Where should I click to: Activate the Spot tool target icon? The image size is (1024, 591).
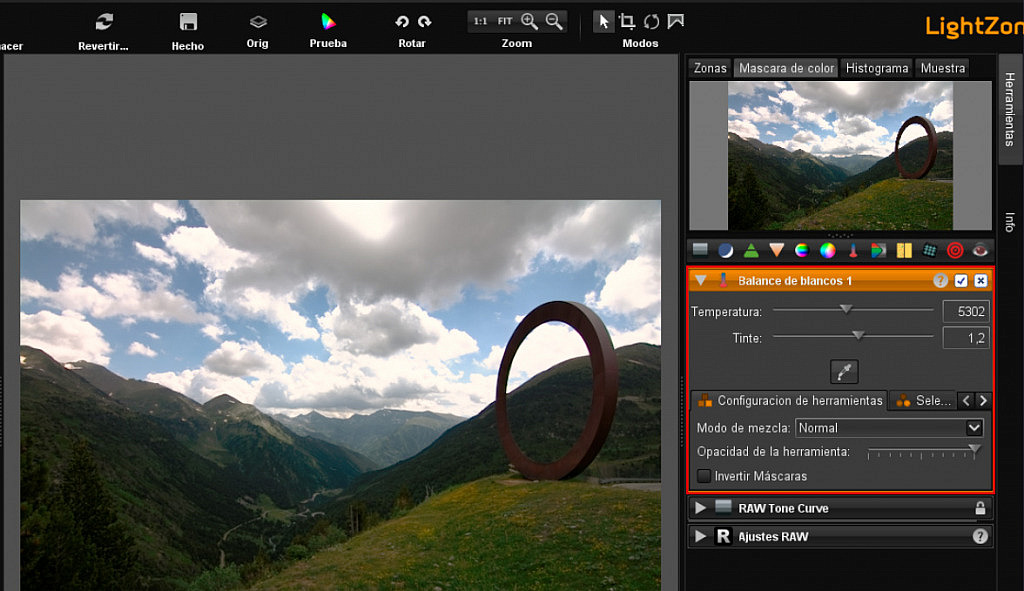point(953,250)
